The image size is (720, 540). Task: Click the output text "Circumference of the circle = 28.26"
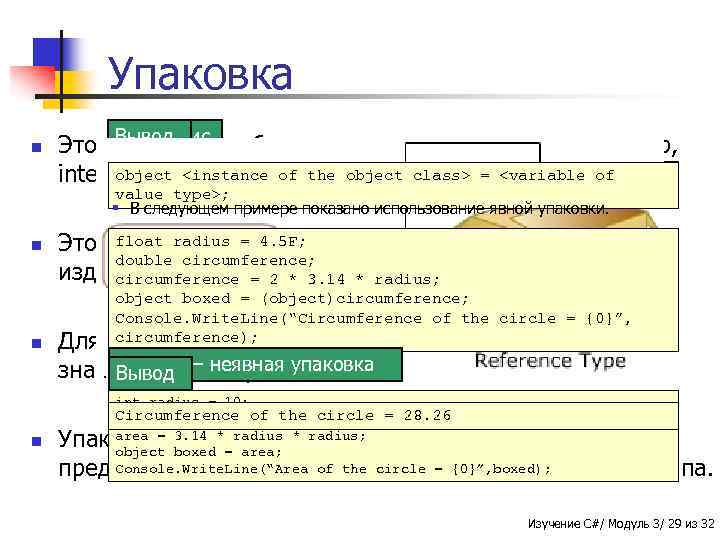coord(283,416)
